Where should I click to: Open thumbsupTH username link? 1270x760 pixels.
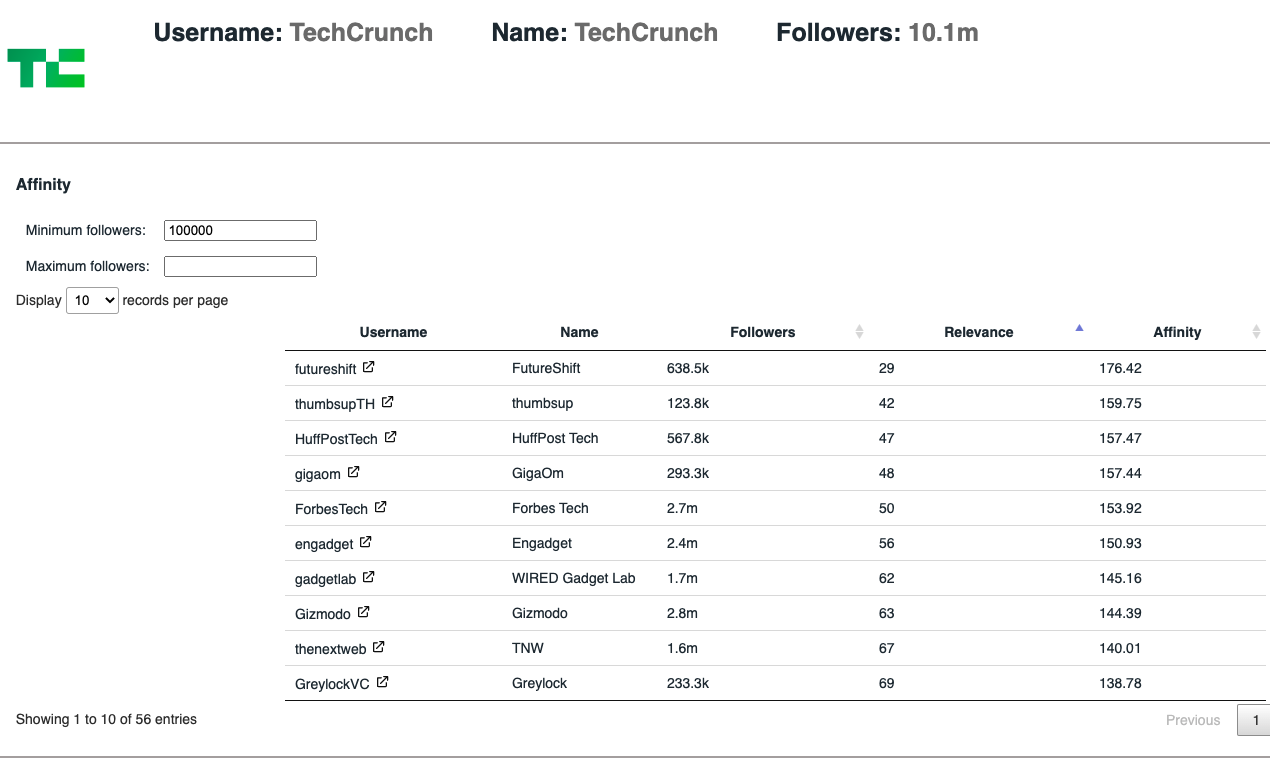[335, 404]
